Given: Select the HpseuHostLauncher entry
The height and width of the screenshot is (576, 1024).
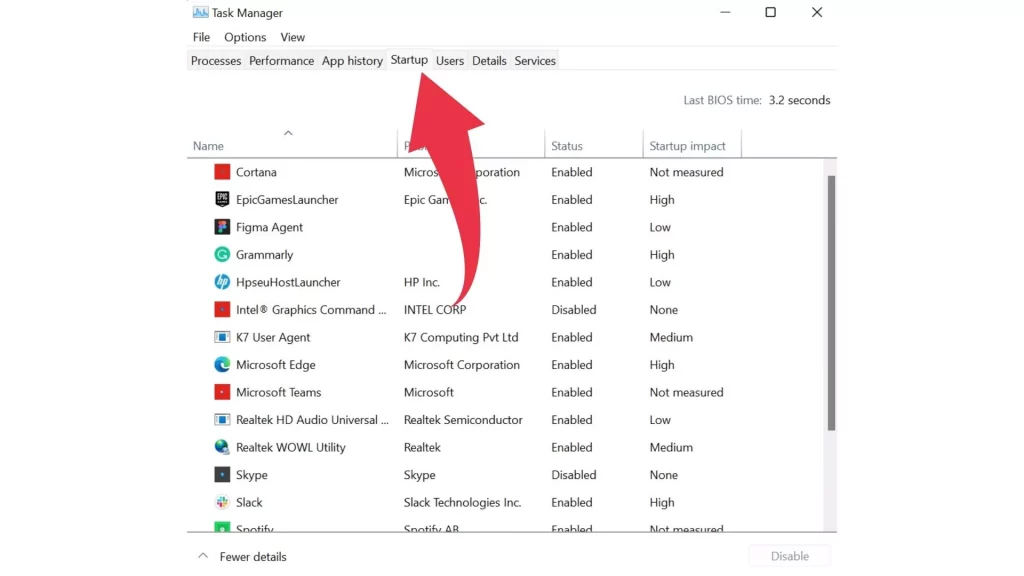Looking at the screenshot, I should pyautogui.click(x=288, y=282).
